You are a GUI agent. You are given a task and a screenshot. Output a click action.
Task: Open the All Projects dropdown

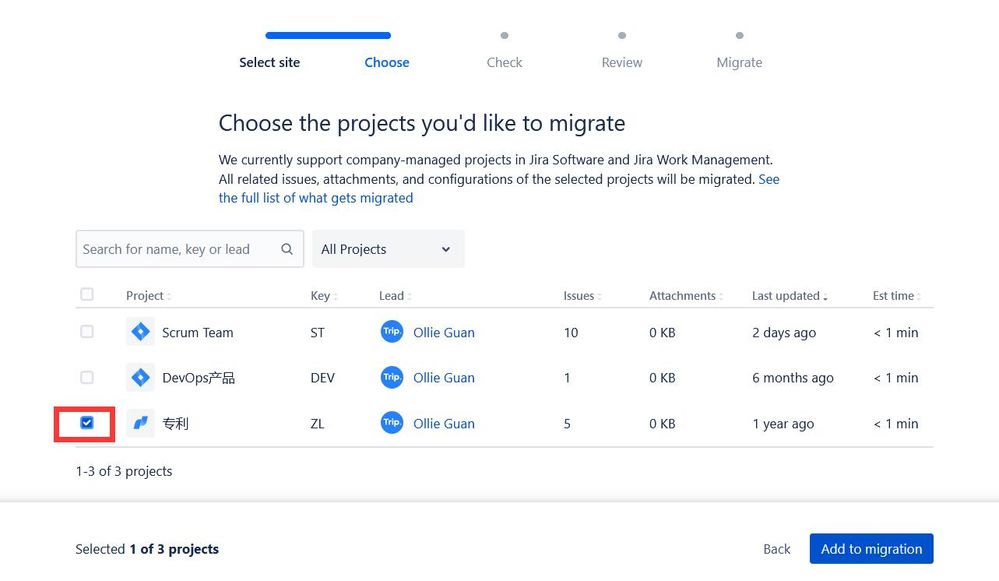pyautogui.click(x=388, y=249)
